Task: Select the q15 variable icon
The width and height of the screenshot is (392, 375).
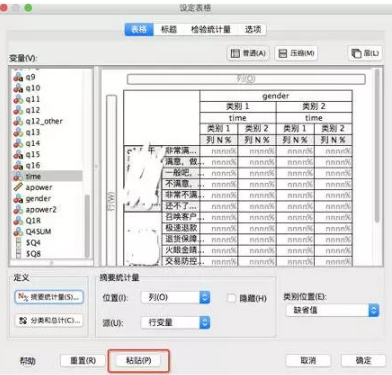Action: point(18,154)
